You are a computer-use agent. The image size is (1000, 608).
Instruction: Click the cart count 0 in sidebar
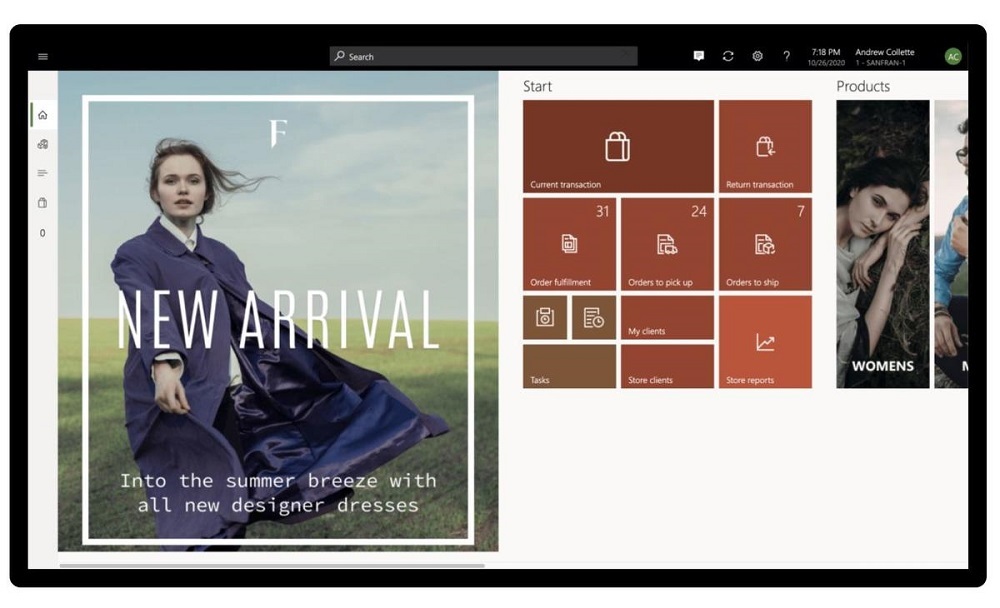pyautogui.click(x=43, y=233)
